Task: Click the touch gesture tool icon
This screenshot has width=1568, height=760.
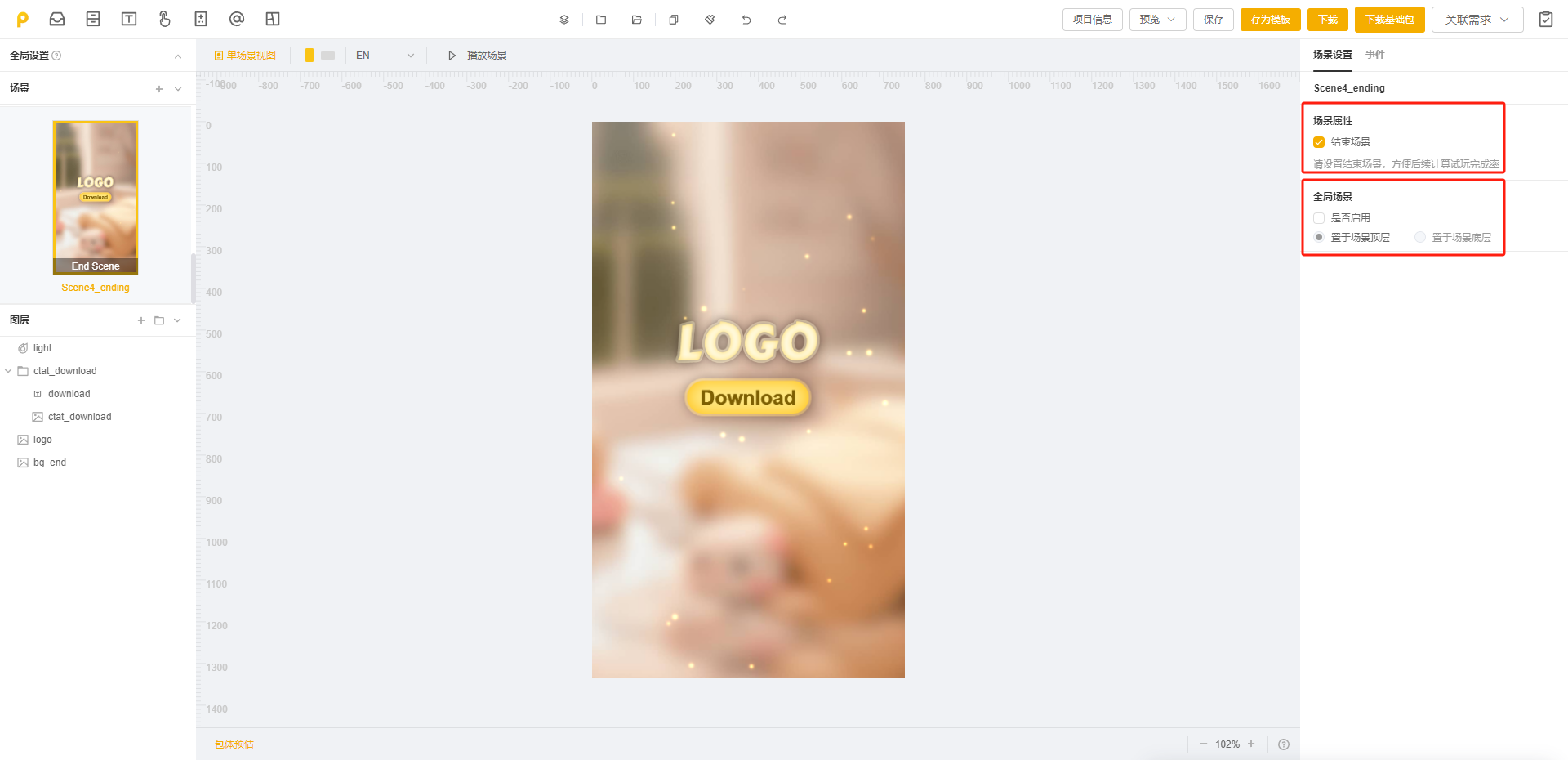Action: click(165, 19)
